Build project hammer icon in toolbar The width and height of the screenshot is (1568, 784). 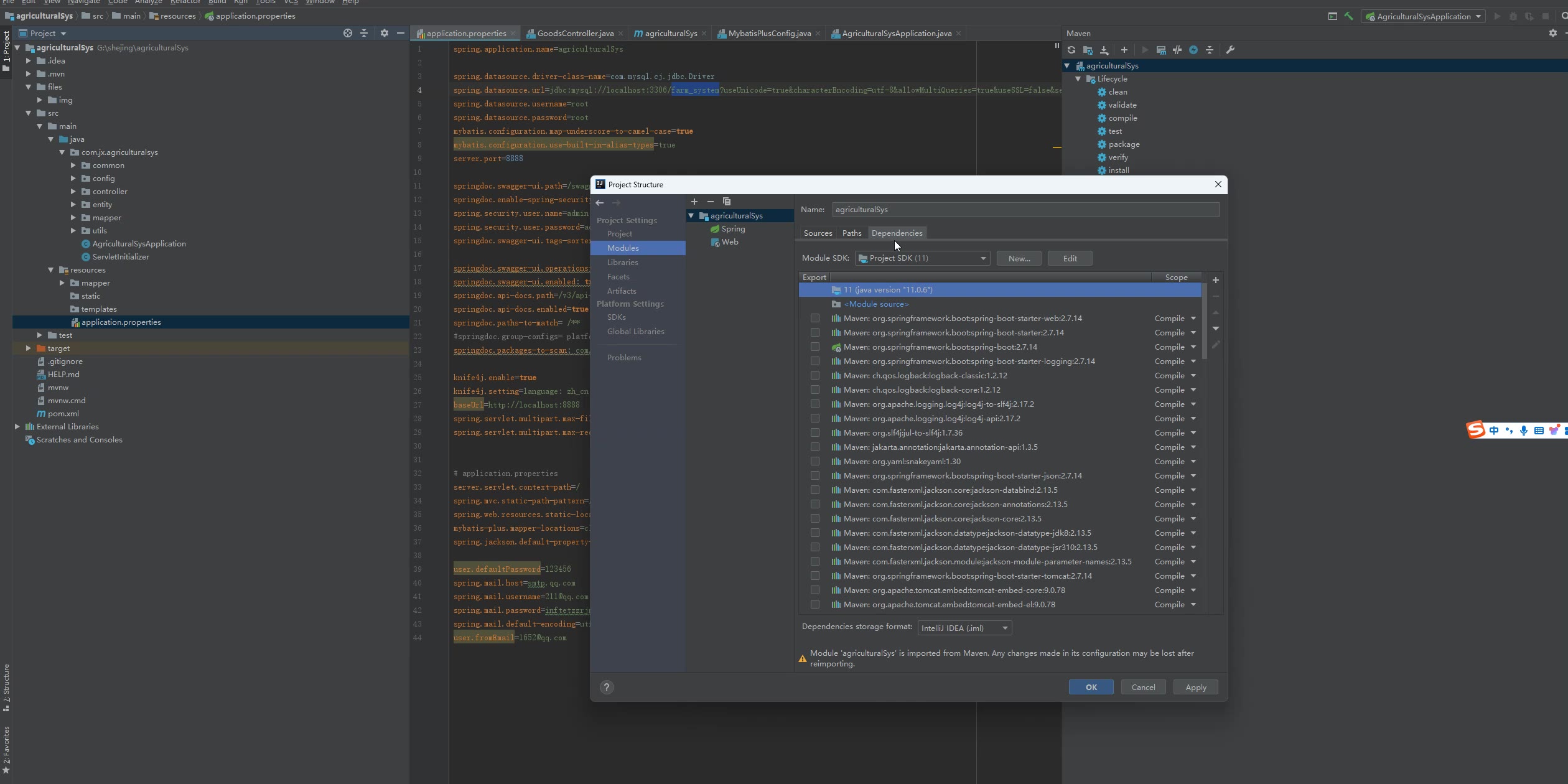point(1349,16)
